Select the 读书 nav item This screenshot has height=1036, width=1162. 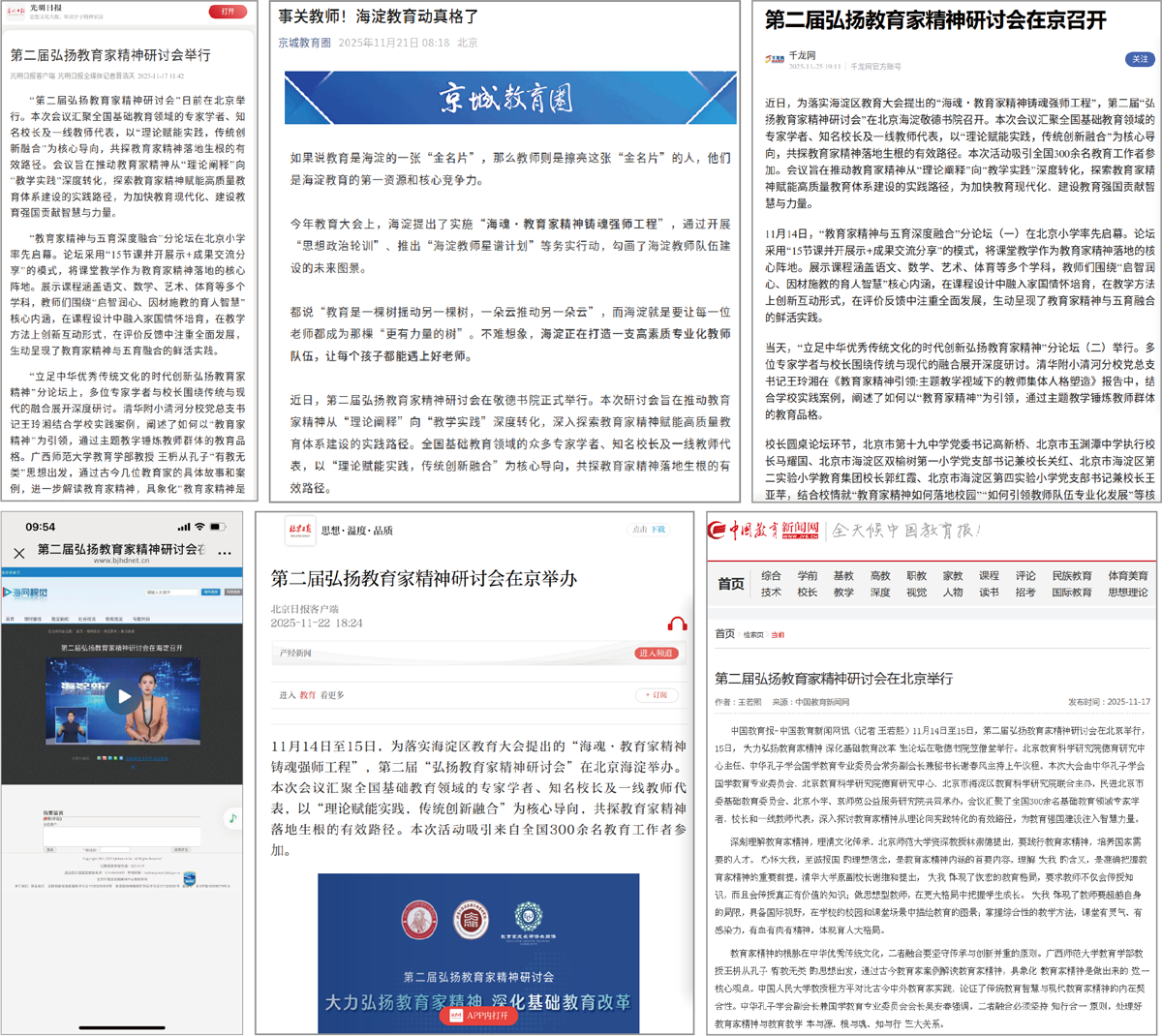click(989, 593)
